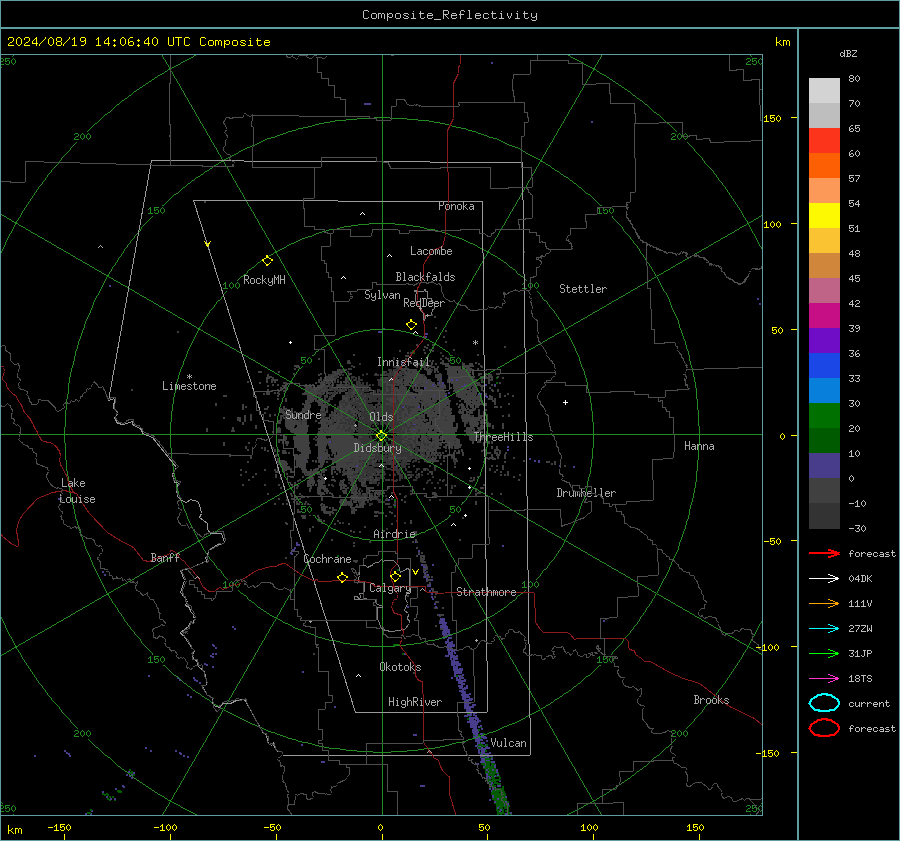Screen dimensions: 900x841
Task: Click the Brooks city label
Action: point(711,700)
